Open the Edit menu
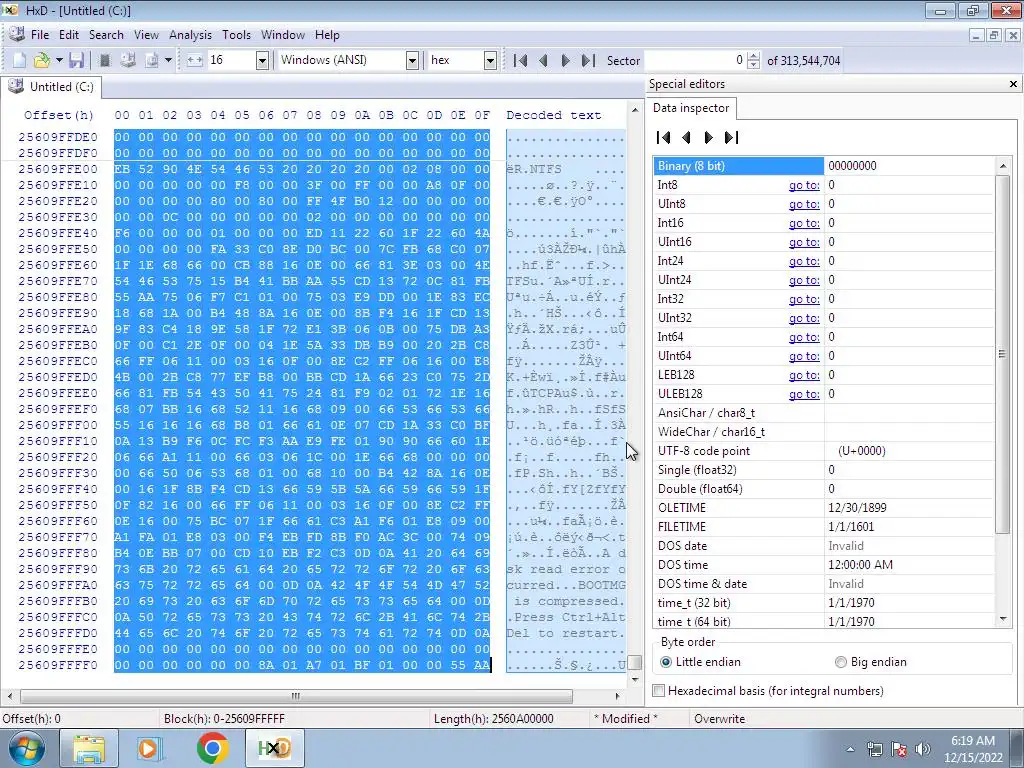 [x=69, y=35]
